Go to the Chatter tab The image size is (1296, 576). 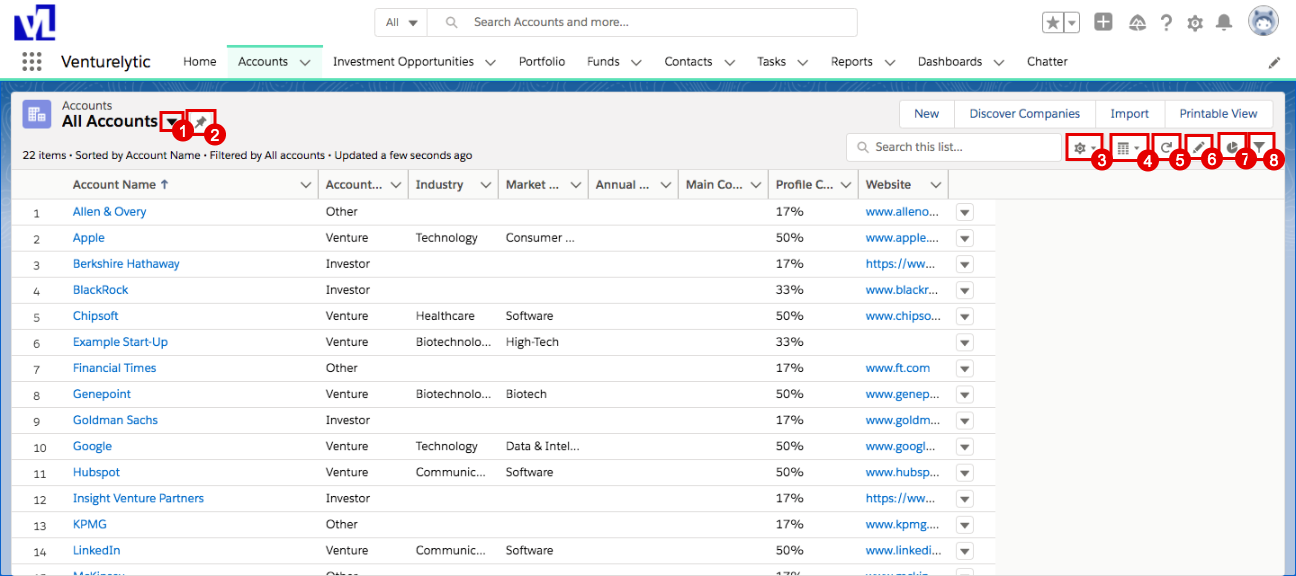(x=1047, y=62)
